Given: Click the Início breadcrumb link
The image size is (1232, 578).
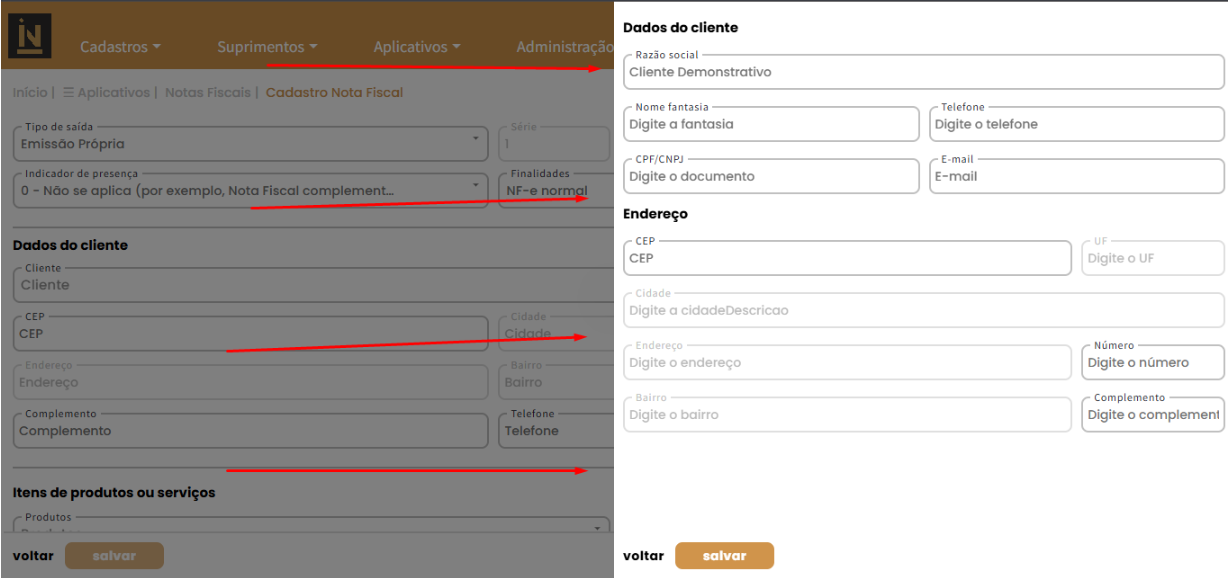Looking at the screenshot, I should click(x=30, y=93).
